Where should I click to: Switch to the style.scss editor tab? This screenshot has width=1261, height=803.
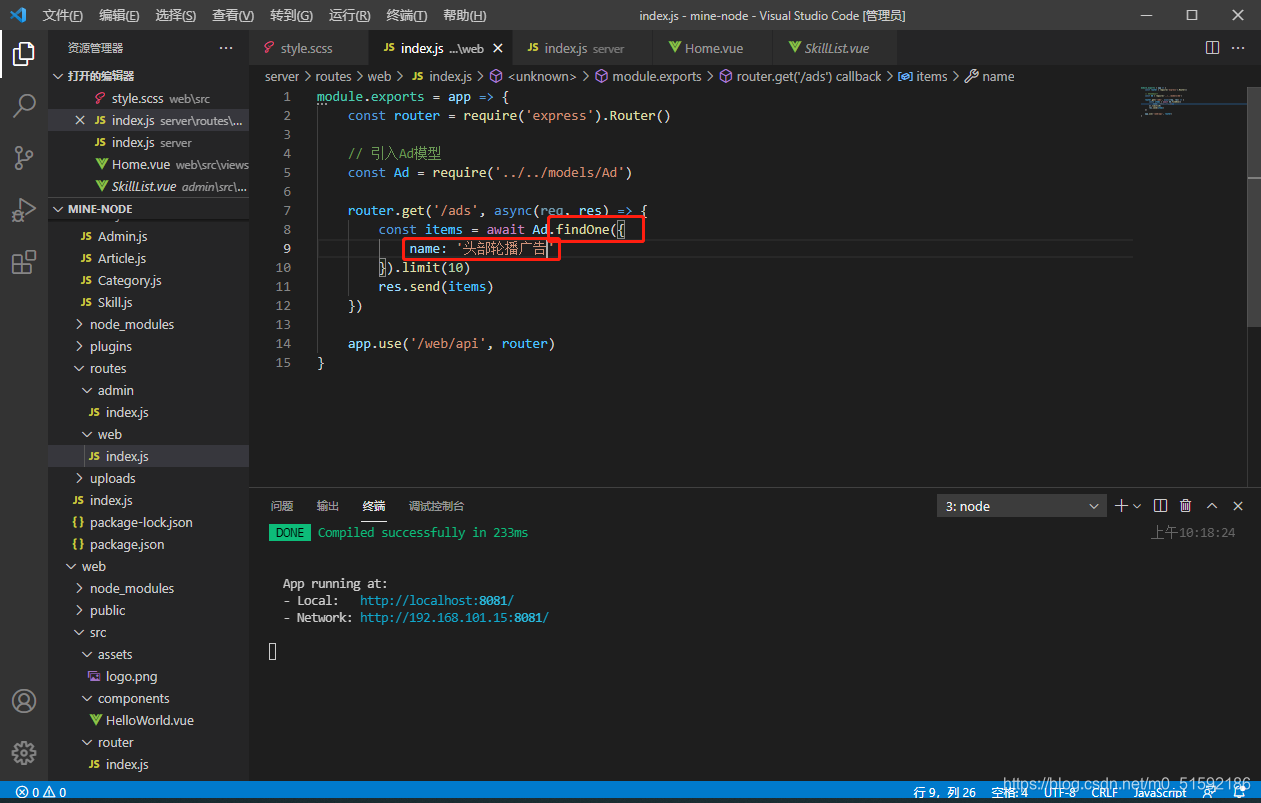pyautogui.click(x=306, y=48)
